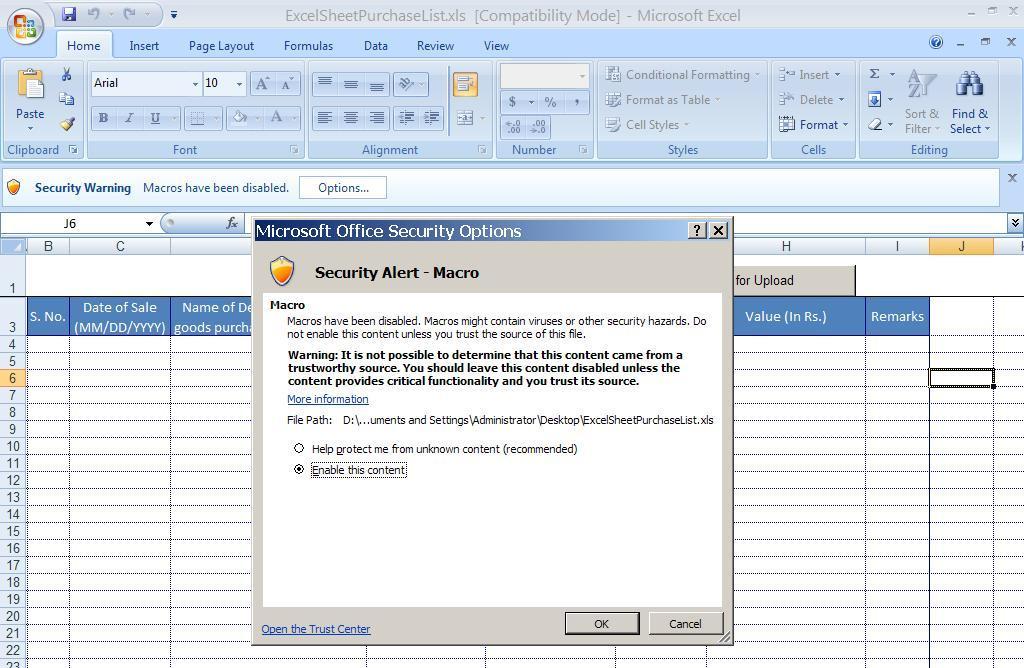Click the Format Painter brush icon
Image resolution: width=1024 pixels, height=668 pixels.
(66, 125)
